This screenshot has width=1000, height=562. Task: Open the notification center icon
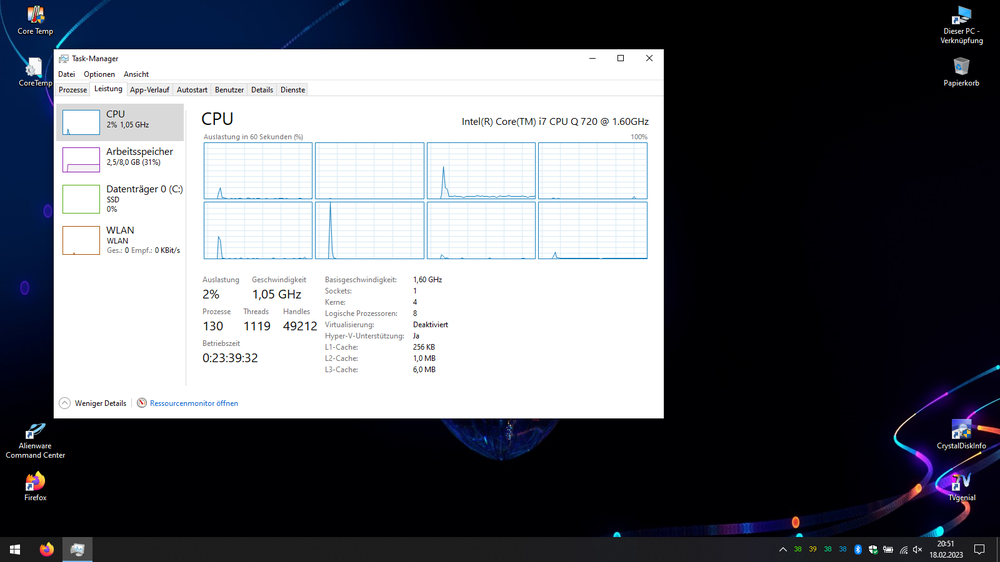coord(979,549)
